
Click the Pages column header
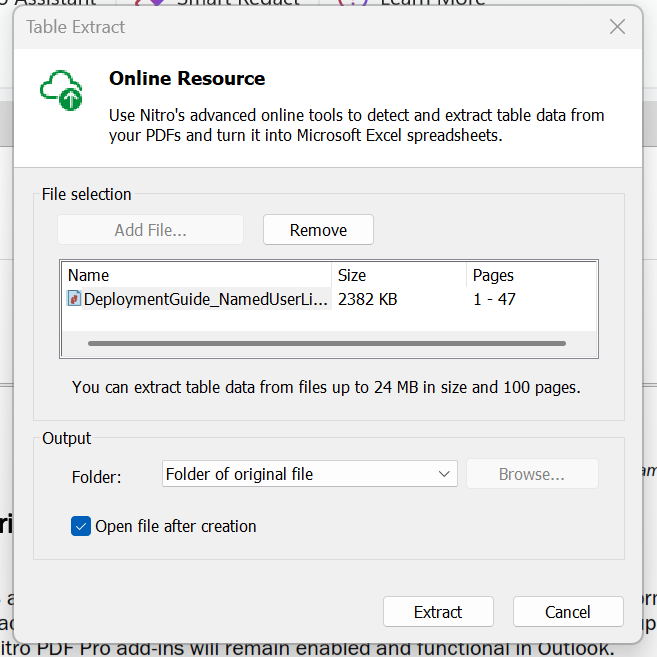point(531,275)
